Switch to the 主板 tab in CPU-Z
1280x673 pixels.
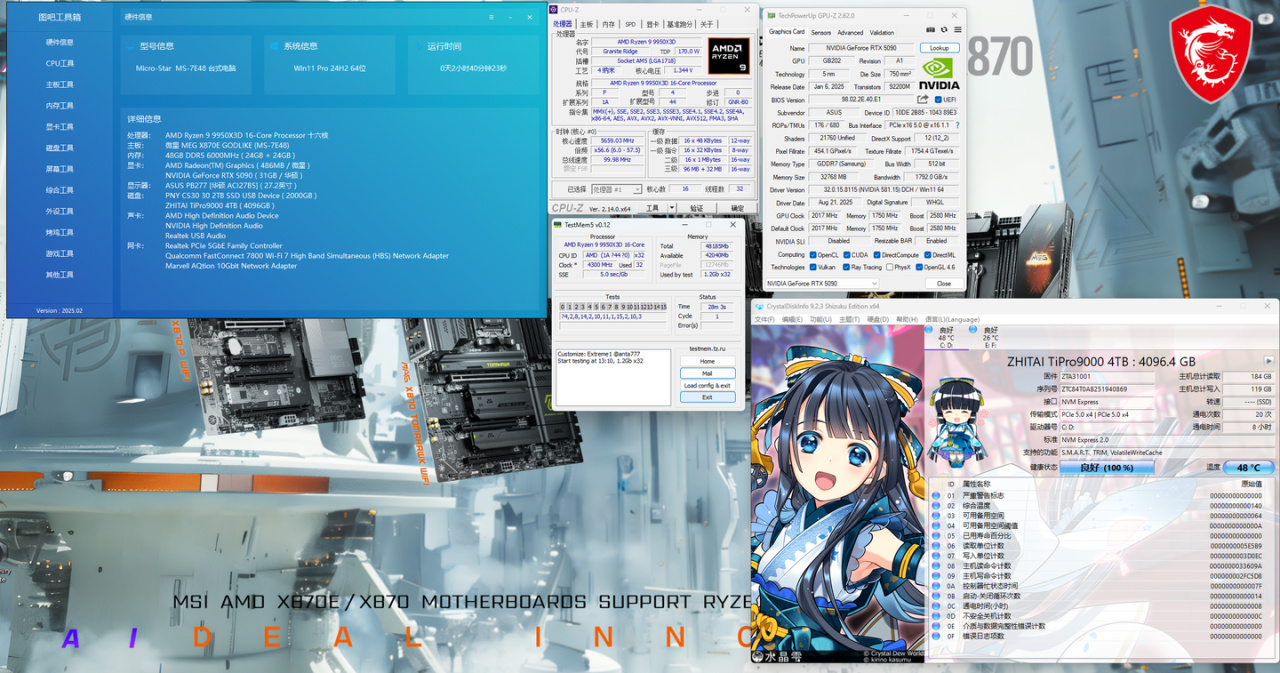(x=587, y=24)
